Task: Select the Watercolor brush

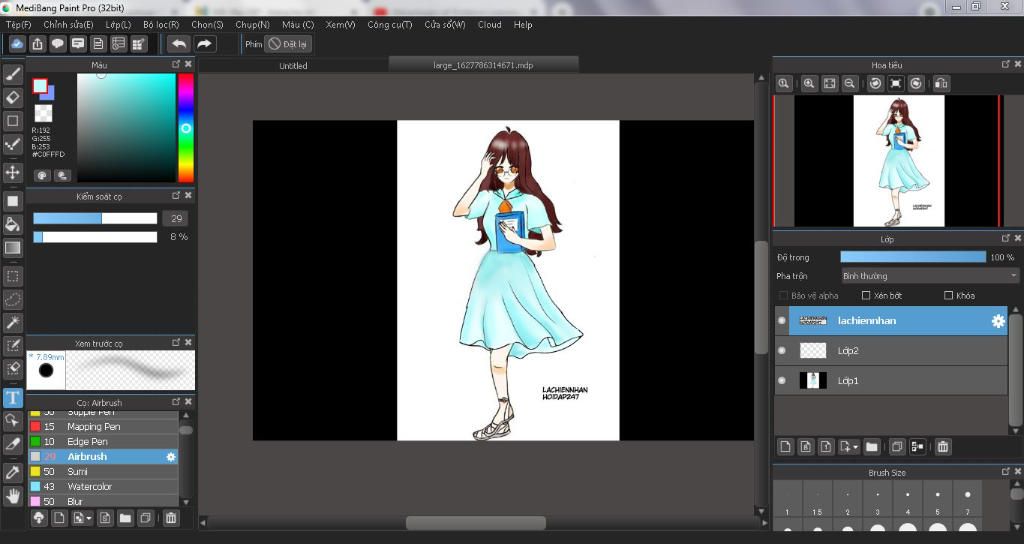Action: coord(90,487)
